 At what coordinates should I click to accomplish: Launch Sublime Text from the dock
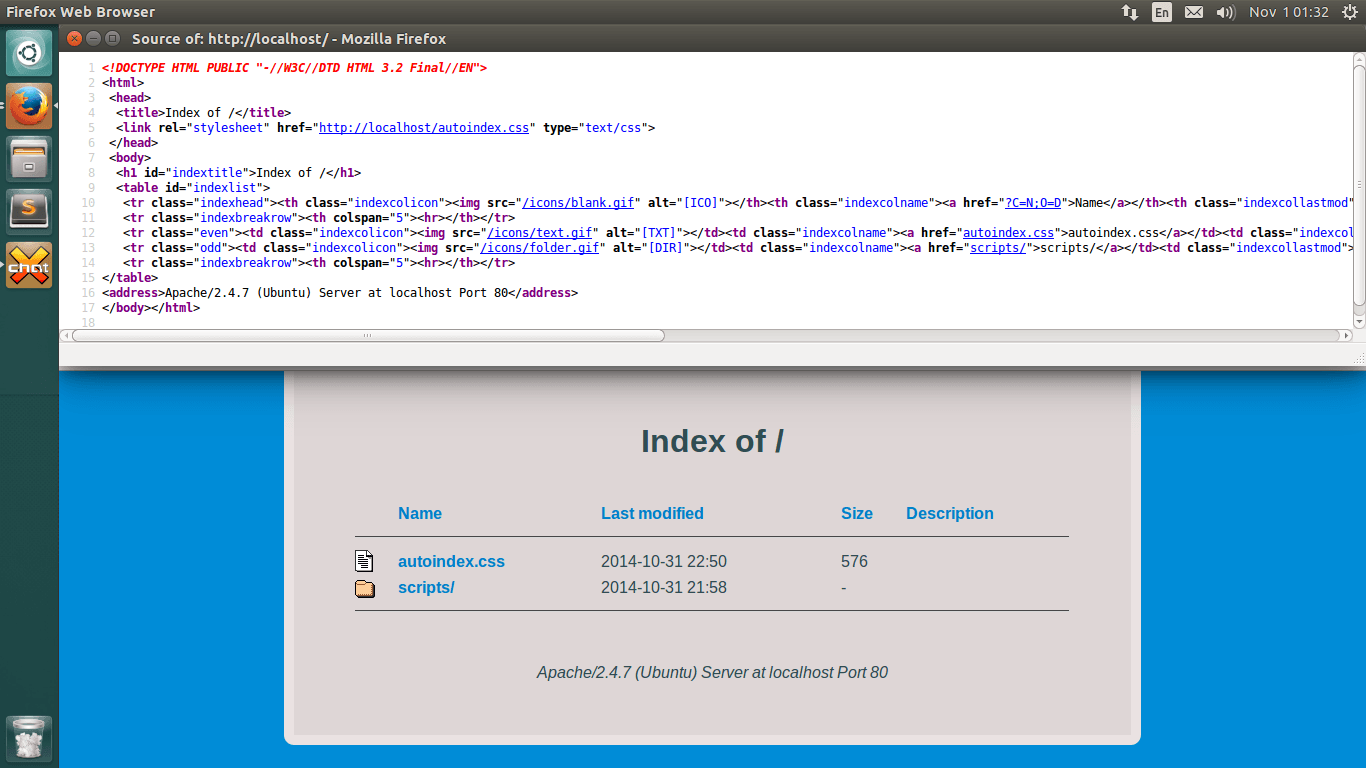[x=29, y=211]
